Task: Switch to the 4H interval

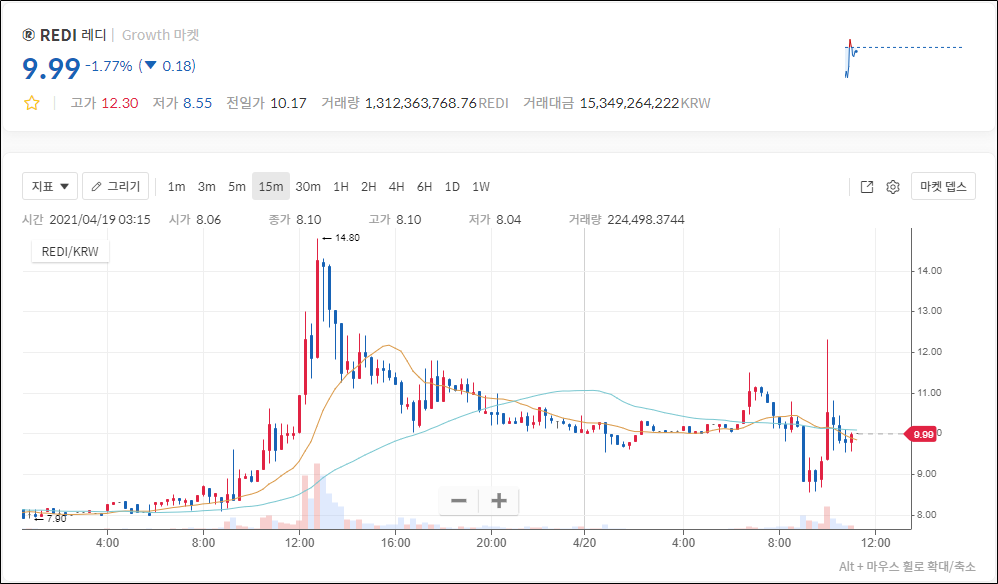Action: (x=396, y=187)
